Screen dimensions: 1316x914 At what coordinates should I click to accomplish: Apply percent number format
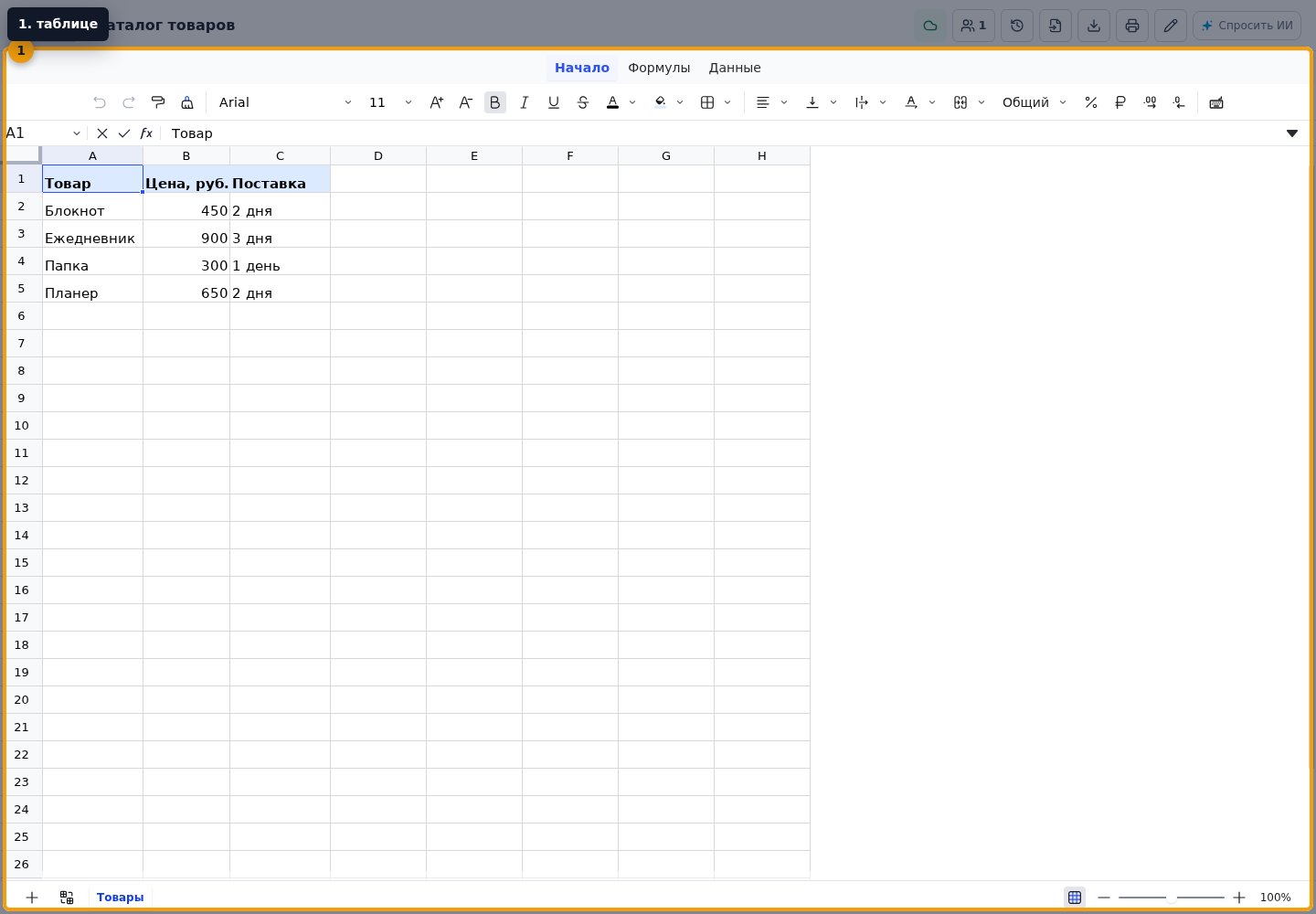point(1091,102)
